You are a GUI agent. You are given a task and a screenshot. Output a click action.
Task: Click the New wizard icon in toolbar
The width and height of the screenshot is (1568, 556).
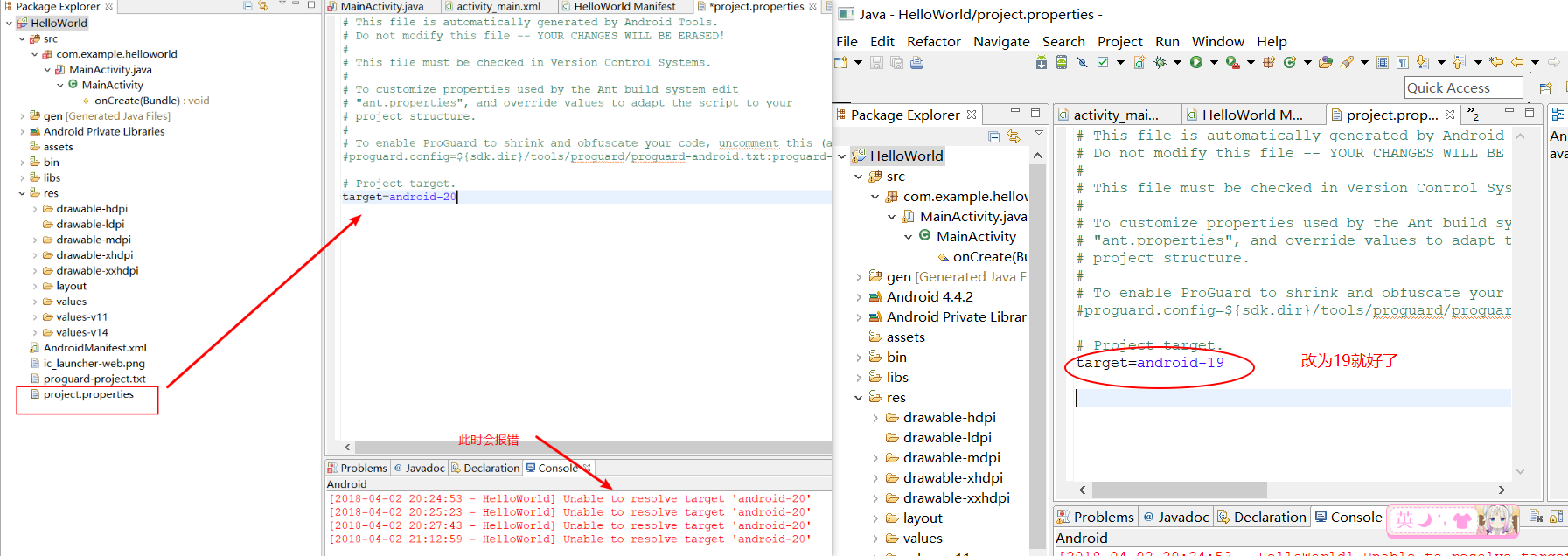click(x=841, y=62)
